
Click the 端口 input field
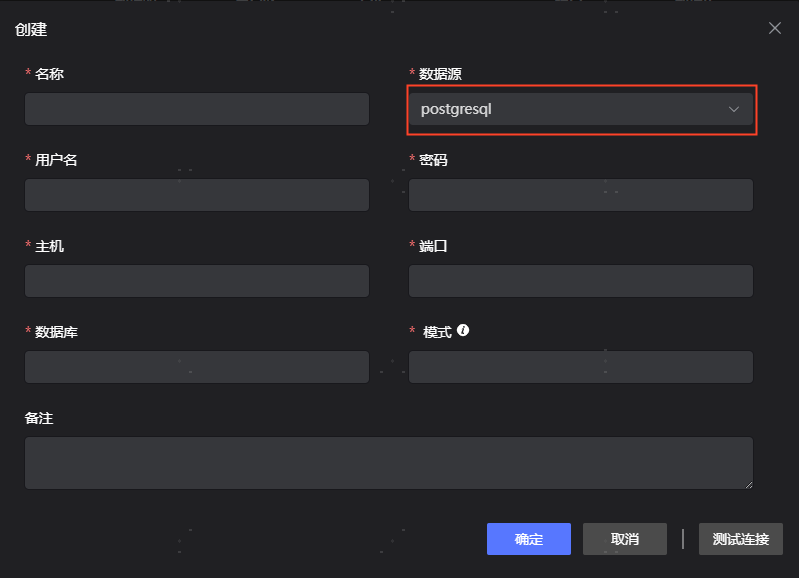tap(580, 281)
